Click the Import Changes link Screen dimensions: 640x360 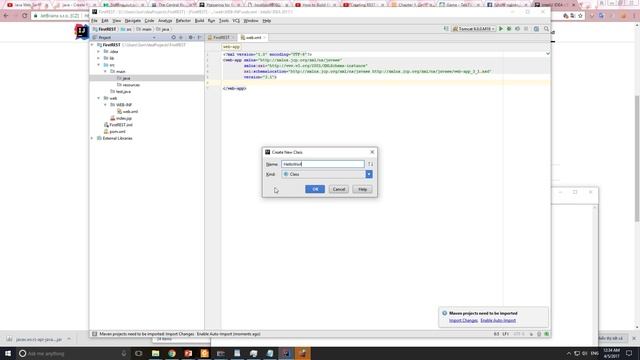(463, 321)
